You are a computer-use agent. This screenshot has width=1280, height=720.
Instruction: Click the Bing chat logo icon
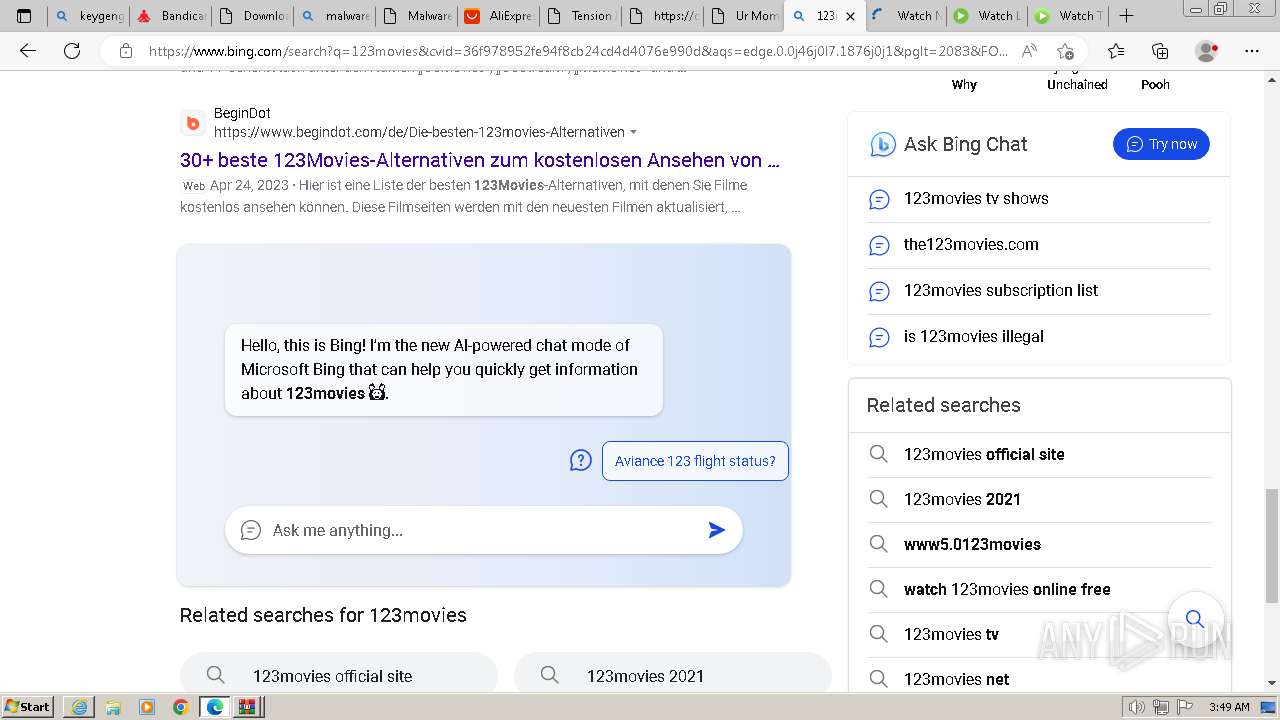pos(882,144)
